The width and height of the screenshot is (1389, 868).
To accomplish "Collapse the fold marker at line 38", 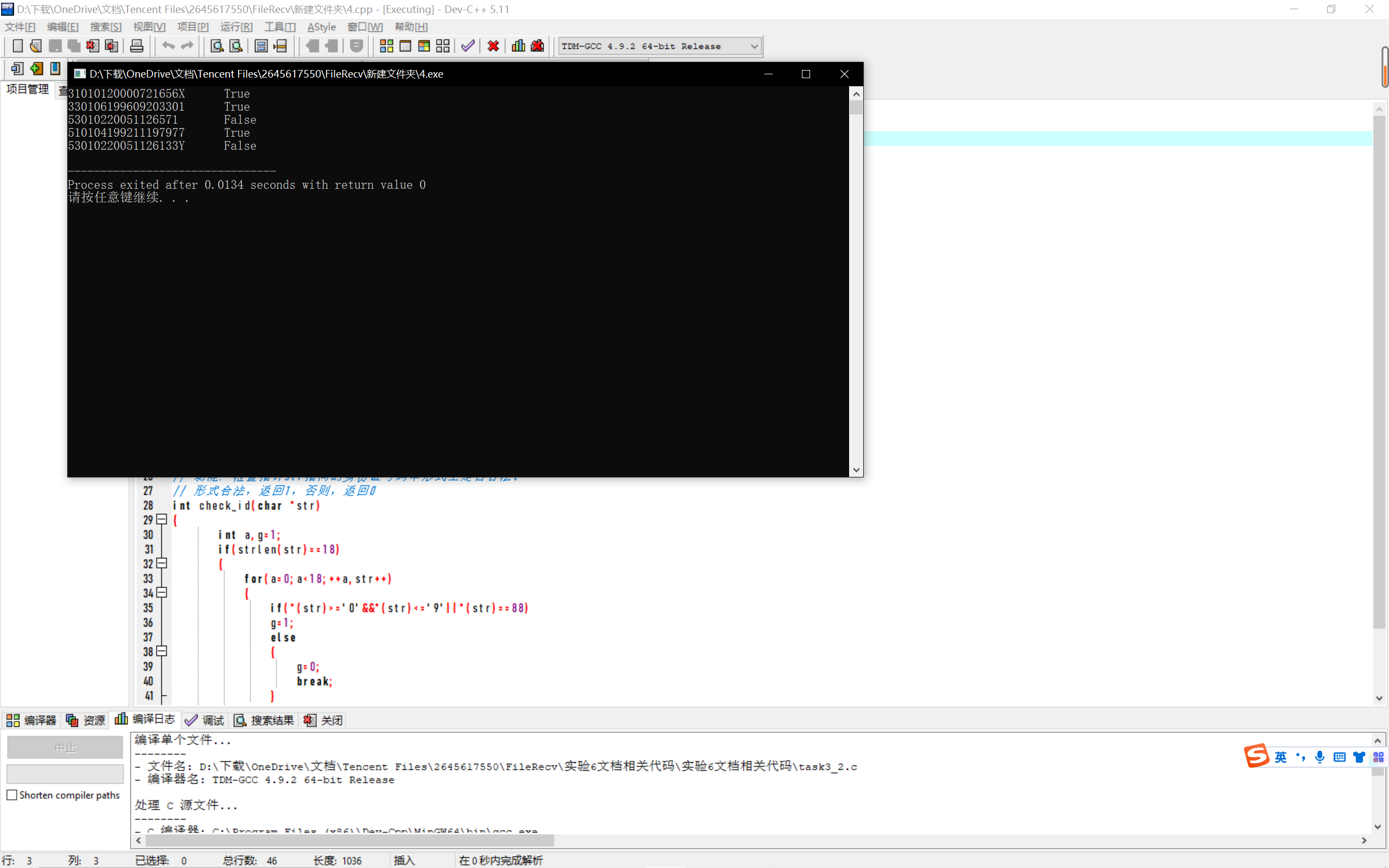I will tap(162, 651).
